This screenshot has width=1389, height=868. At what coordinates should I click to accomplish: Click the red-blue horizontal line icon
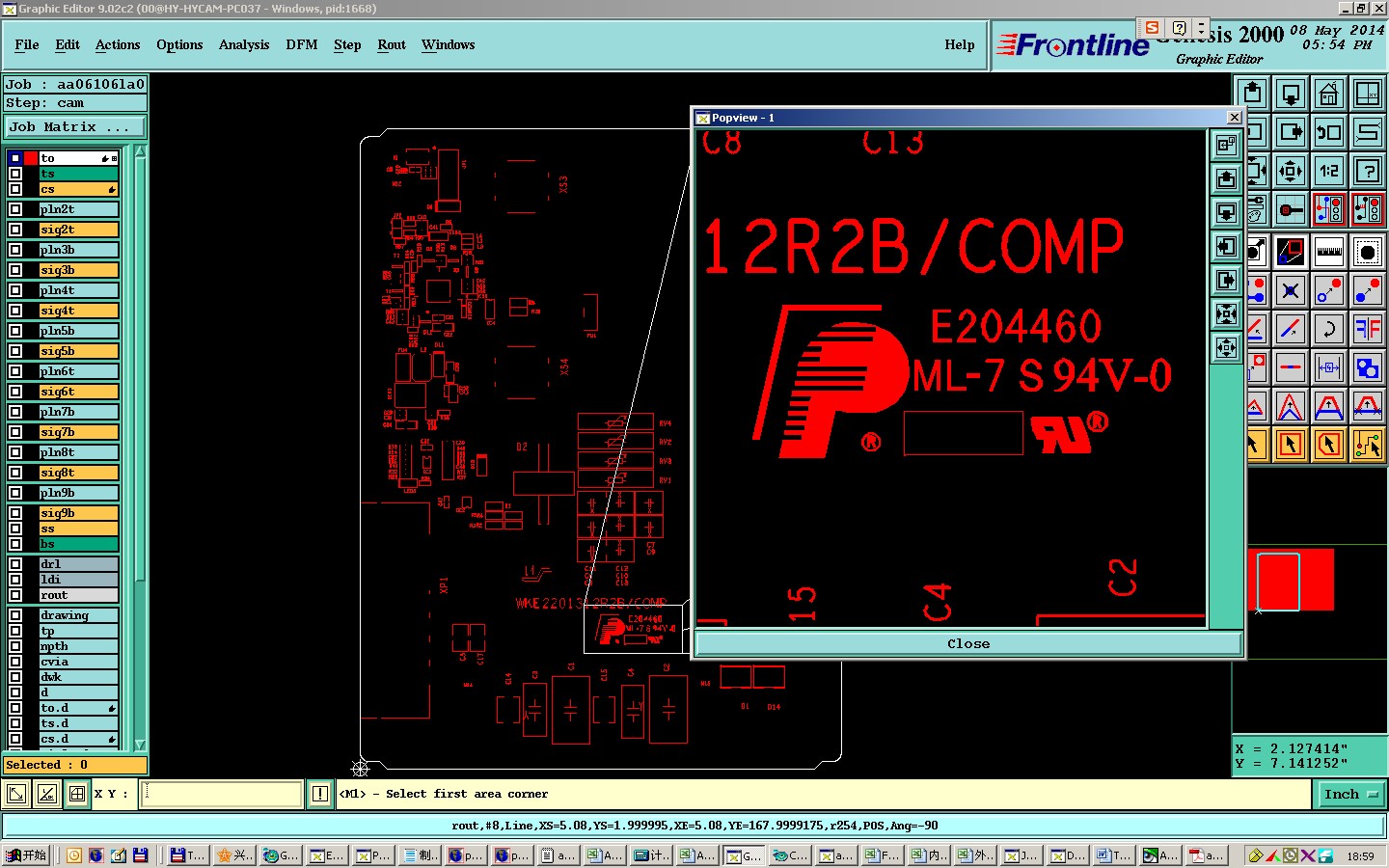pyautogui.click(x=1291, y=367)
